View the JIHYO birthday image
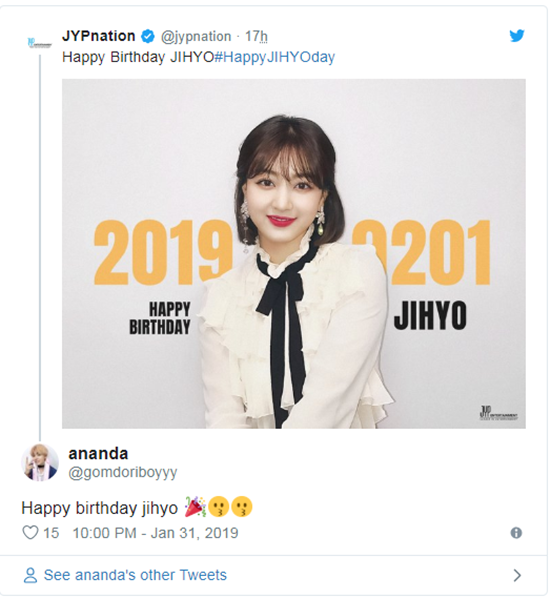 click(x=294, y=254)
